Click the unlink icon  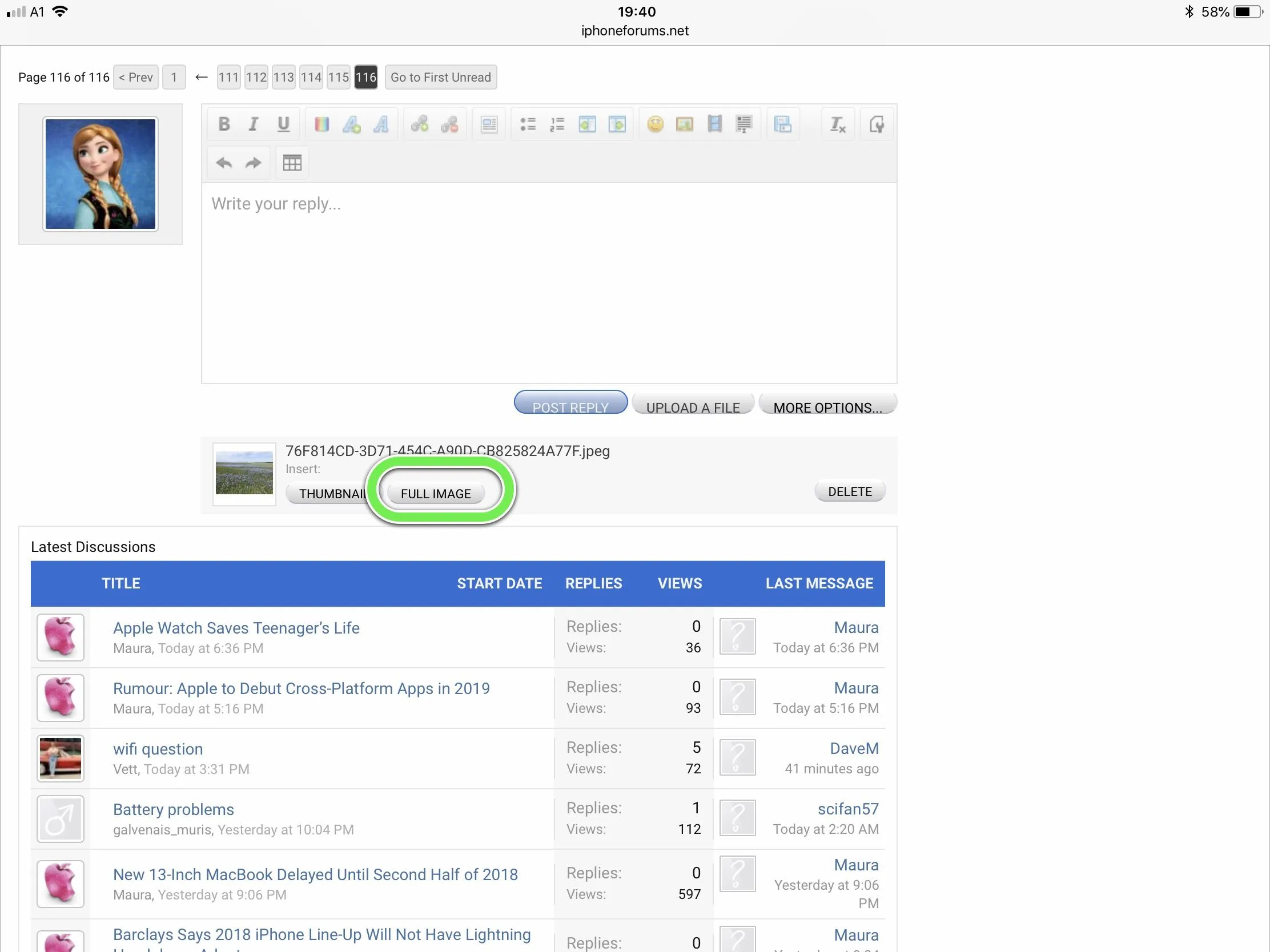(x=449, y=124)
